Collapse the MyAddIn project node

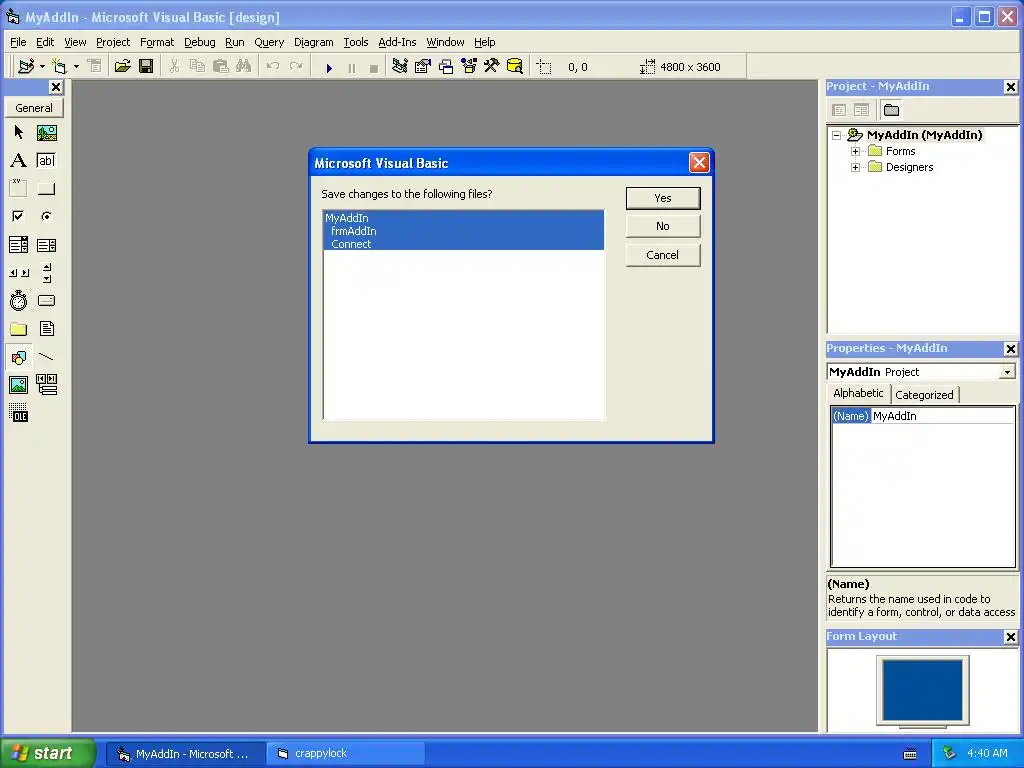(x=837, y=135)
